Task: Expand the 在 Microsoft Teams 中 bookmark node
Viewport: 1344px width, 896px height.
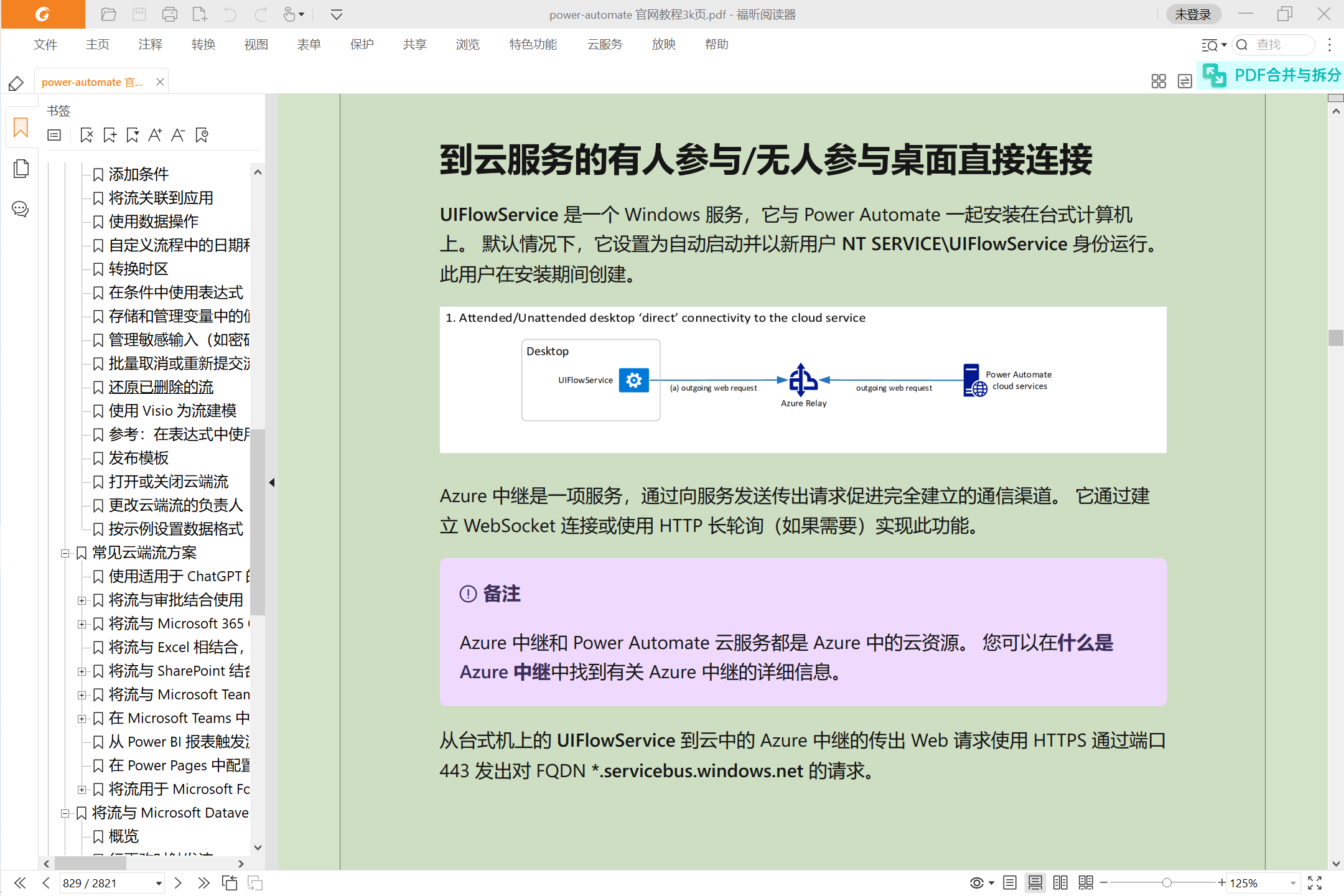Action: tap(82, 719)
